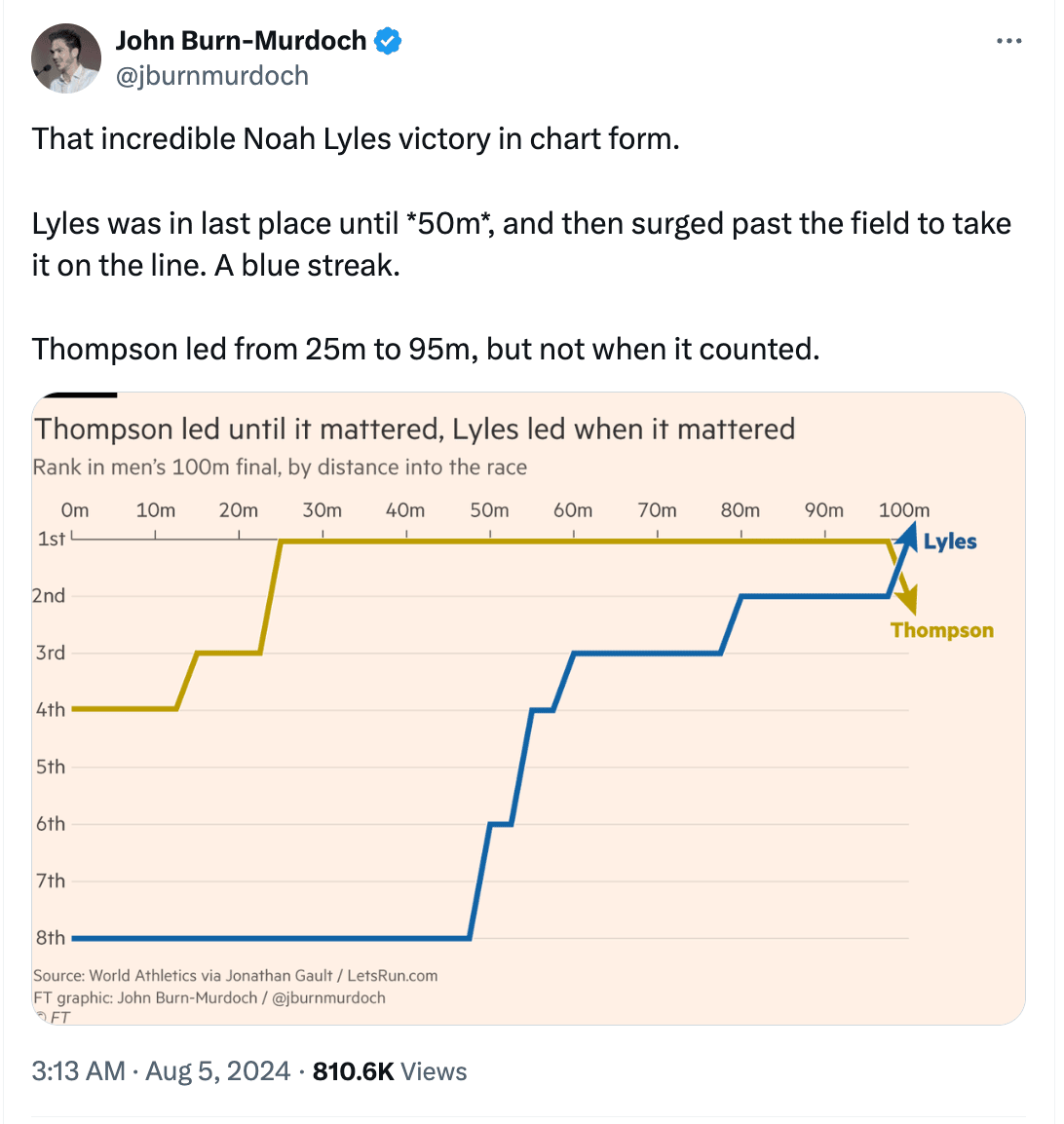
Task: Click the 1st rank axis label
Action: click(52, 539)
